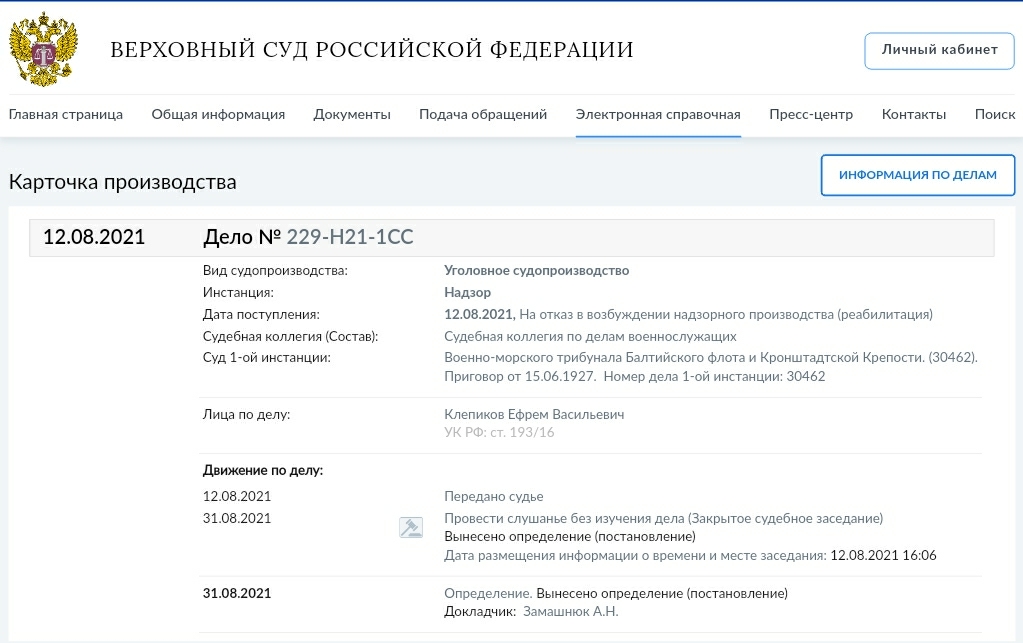1023x643 pixels.
Task: Select text Уголовное судопроизводство
Action: point(536,270)
